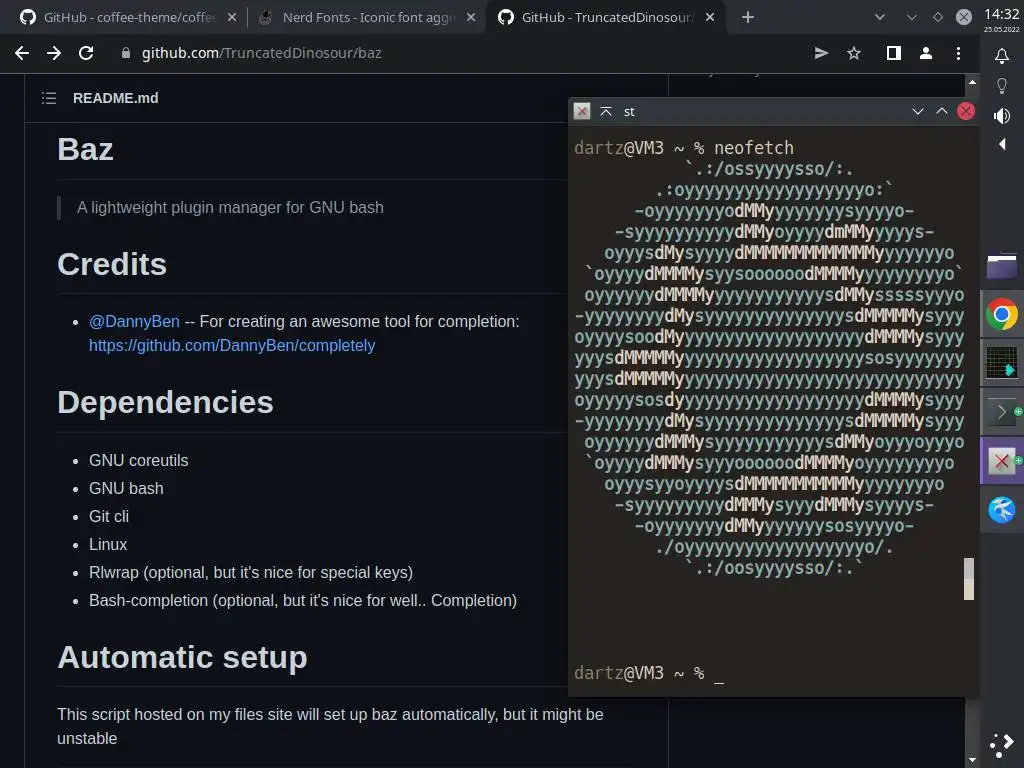Open the notifications bell in panel
Screen dimensions: 1024x768
[1002, 56]
